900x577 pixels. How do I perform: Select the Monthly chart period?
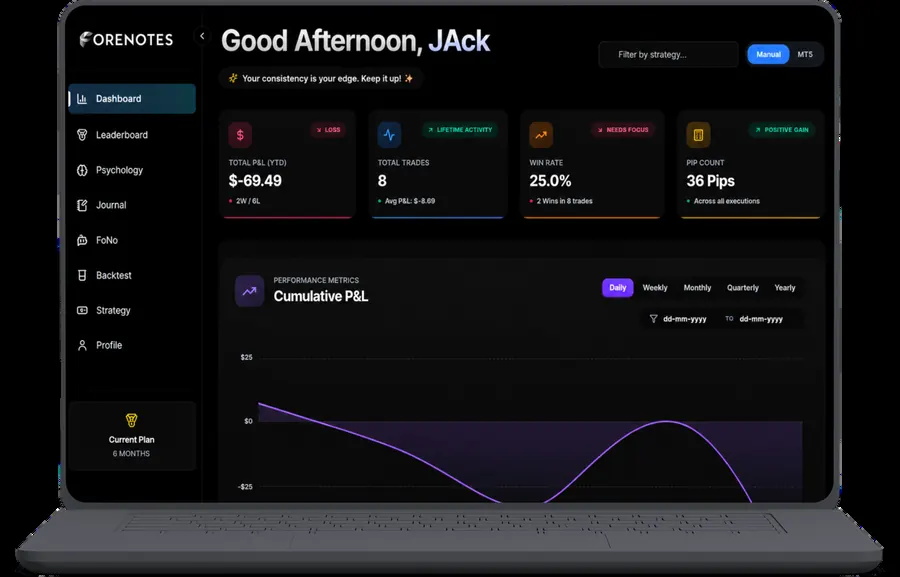pos(697,288)
